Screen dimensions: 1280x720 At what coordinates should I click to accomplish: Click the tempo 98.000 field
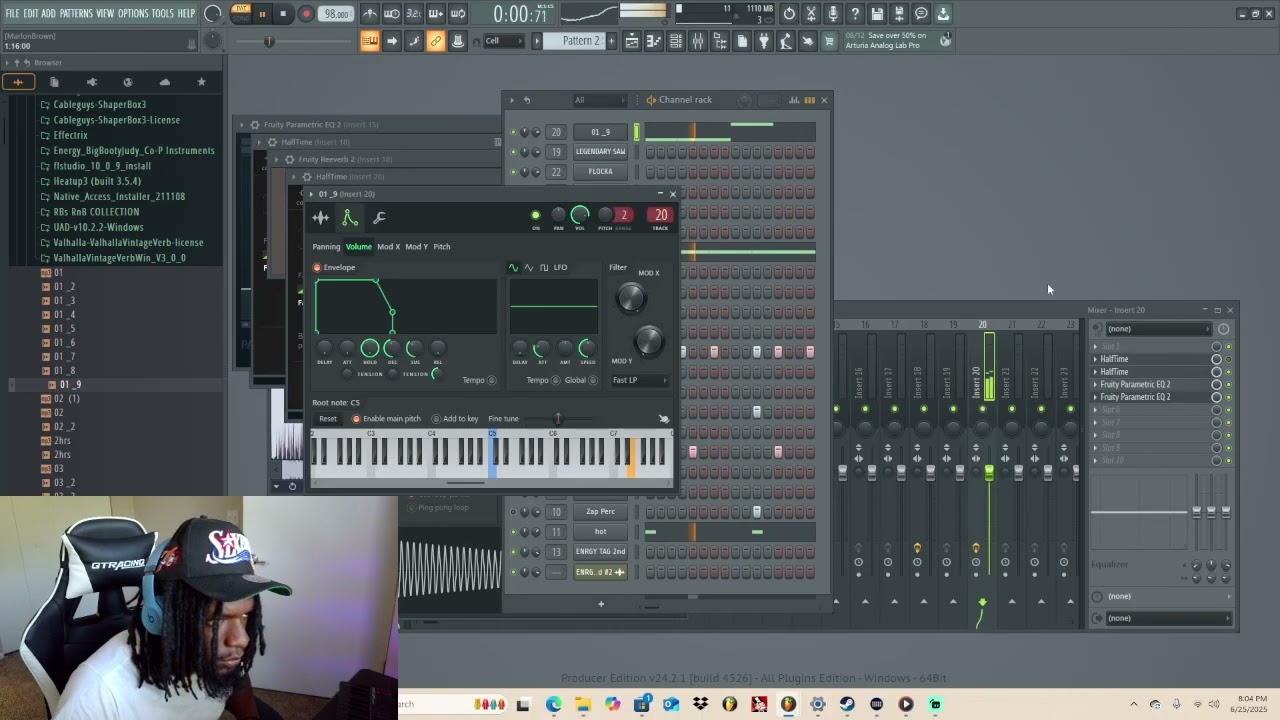pos(337,14)
